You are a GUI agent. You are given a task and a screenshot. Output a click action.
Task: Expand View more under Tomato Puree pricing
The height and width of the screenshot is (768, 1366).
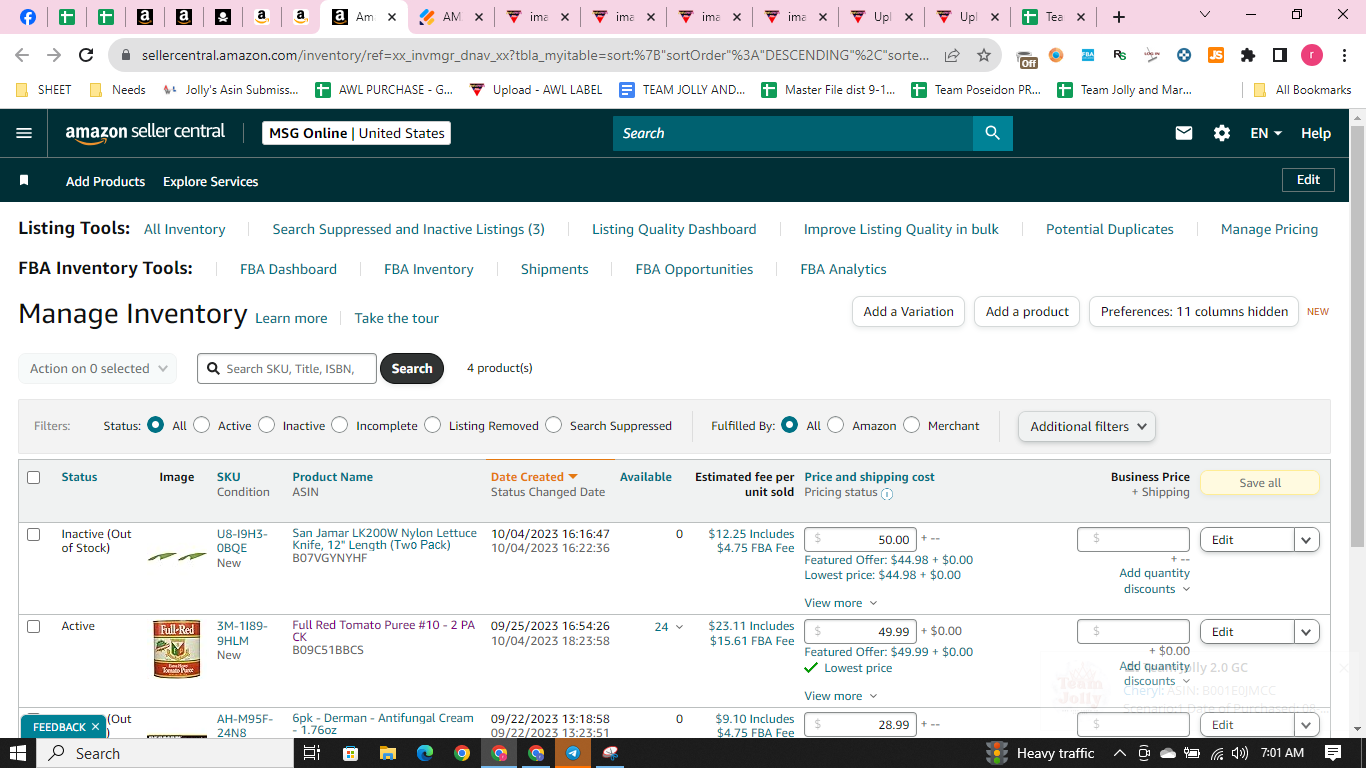[x=840, y=696]
